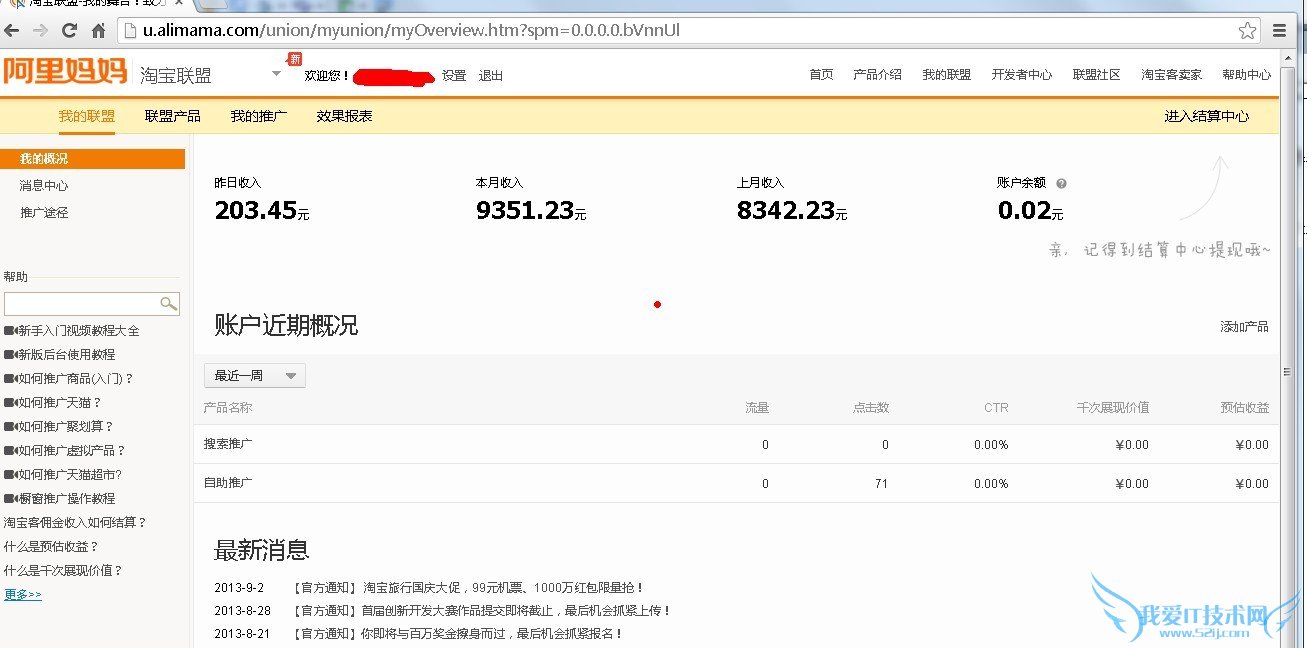The height and width of the screenshot is (648, 1307).
Task: Click the 账户余额 amount 0.02
Action: pyautogui.click(x=1024, y=210)
